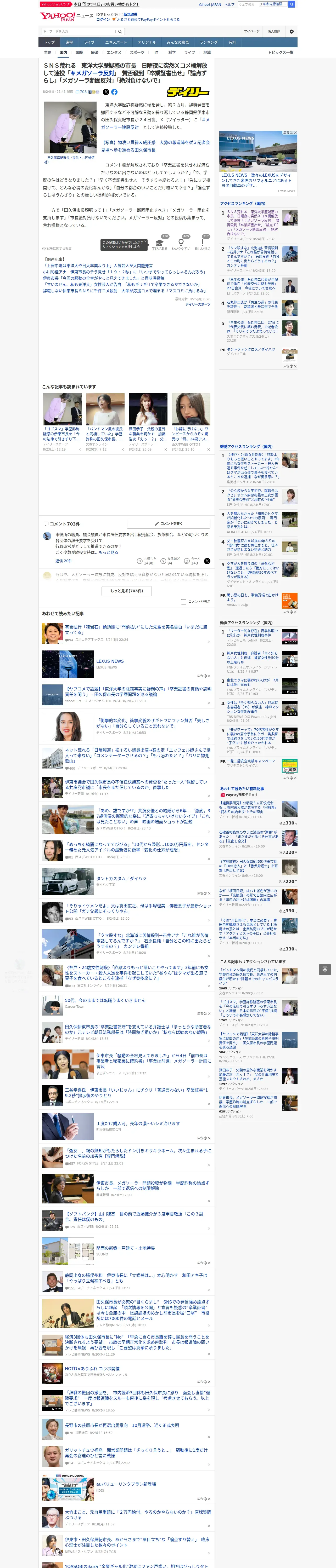Expand first comment via もっと見る link
Image resolution: width=336 pixels, height=1568 pixels.
(x=109, y=552)
